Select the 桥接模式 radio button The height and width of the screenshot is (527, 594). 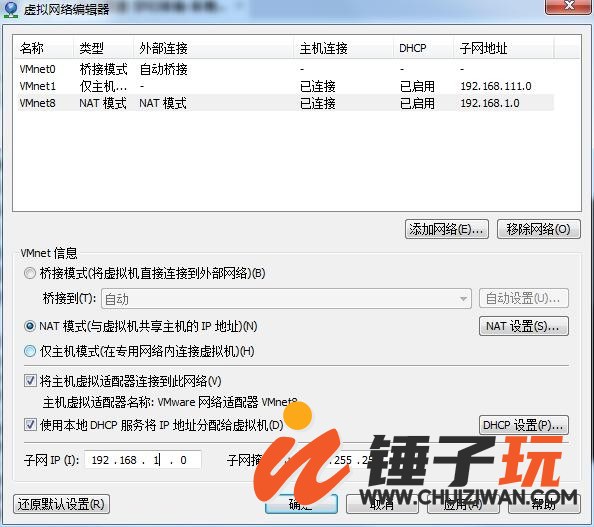pyautogui.click(x=30, y=273)
